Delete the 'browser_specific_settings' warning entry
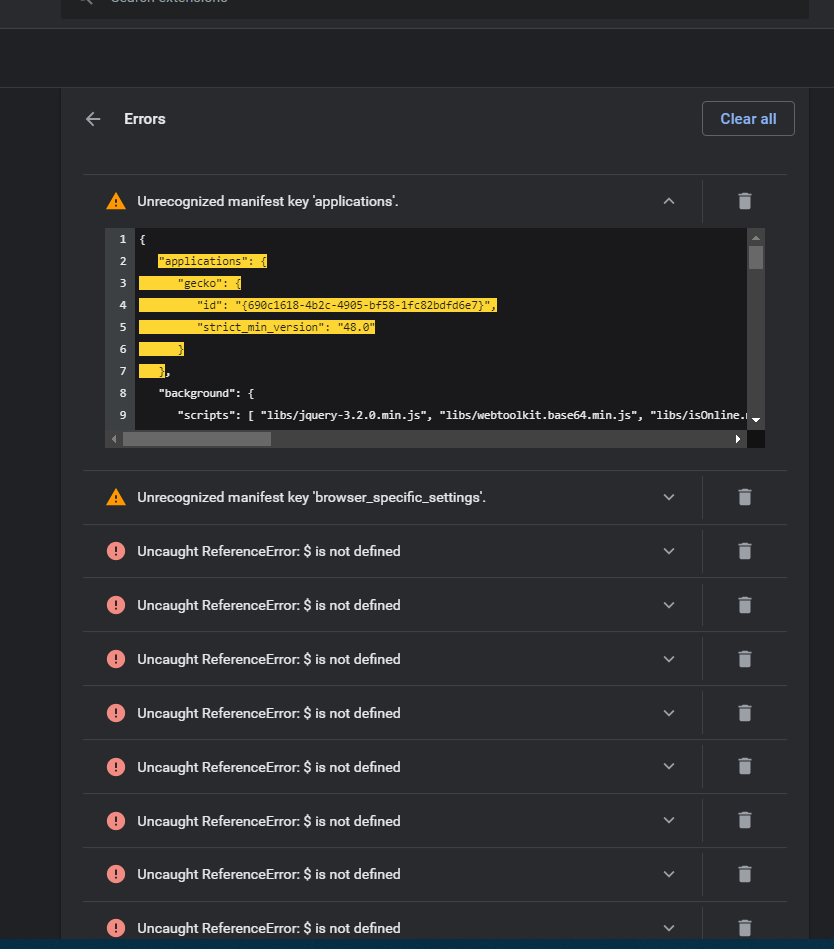834x949 pixels. click(x=744, y=497)
